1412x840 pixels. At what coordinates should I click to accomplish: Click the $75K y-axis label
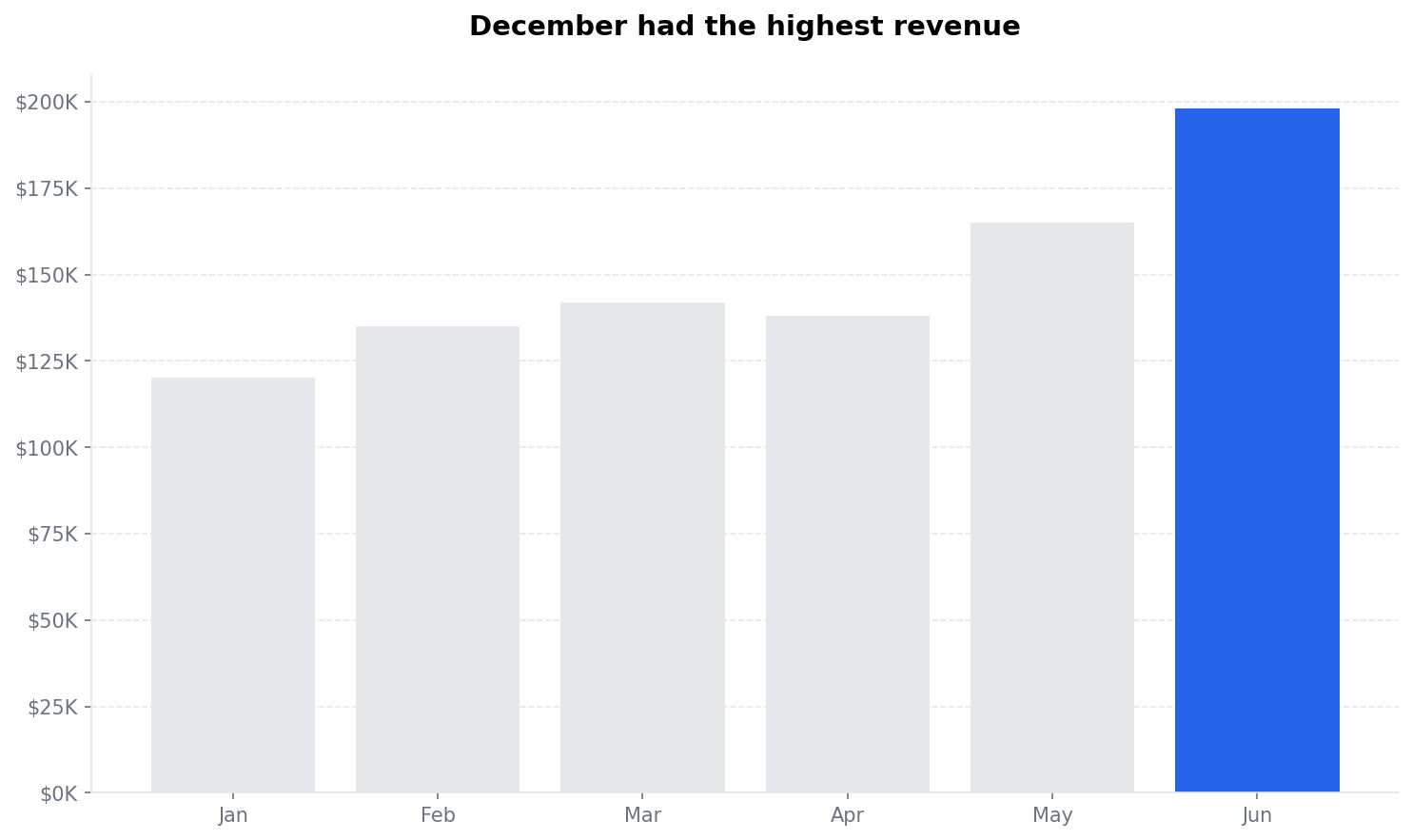[x=52, y=534]
